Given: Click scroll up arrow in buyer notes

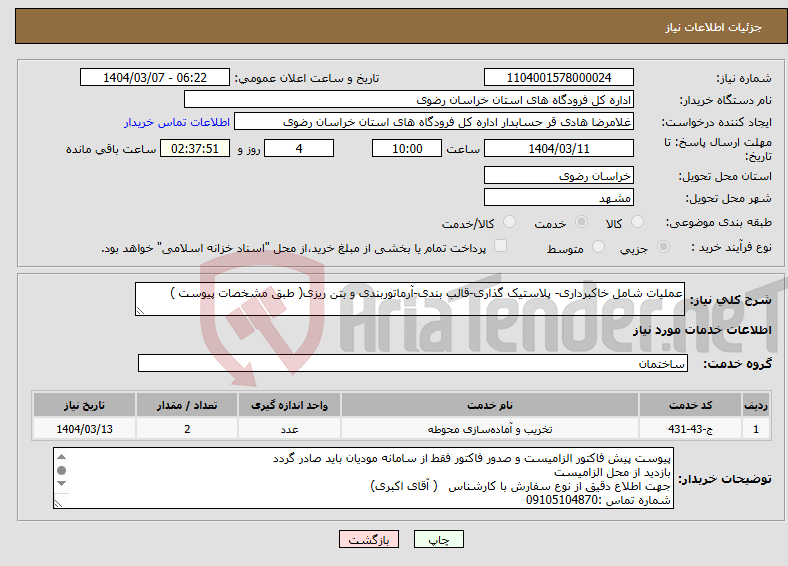Looking at the screenshot, I should 62,456.
